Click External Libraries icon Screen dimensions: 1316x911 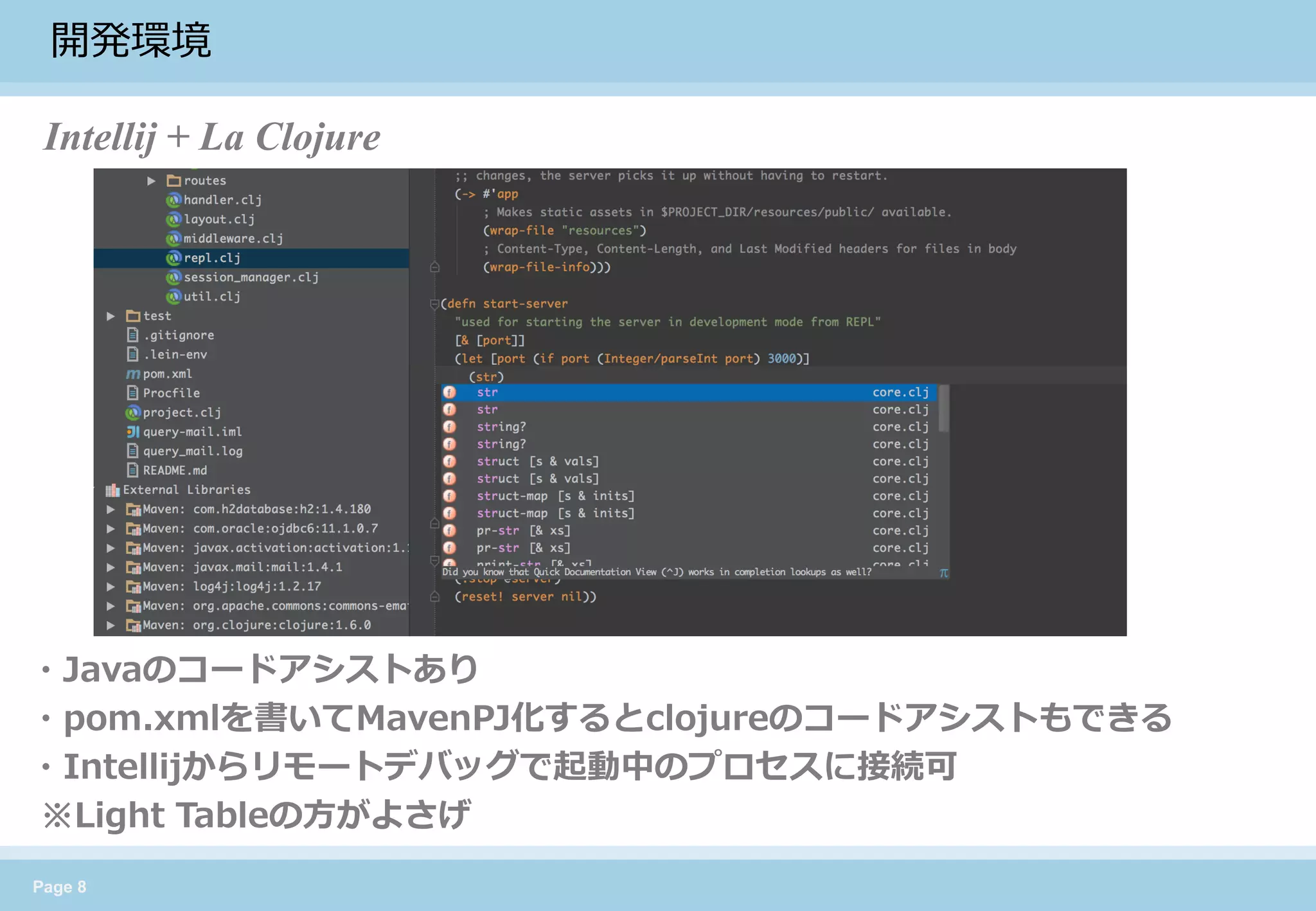[x=112, y=490]
